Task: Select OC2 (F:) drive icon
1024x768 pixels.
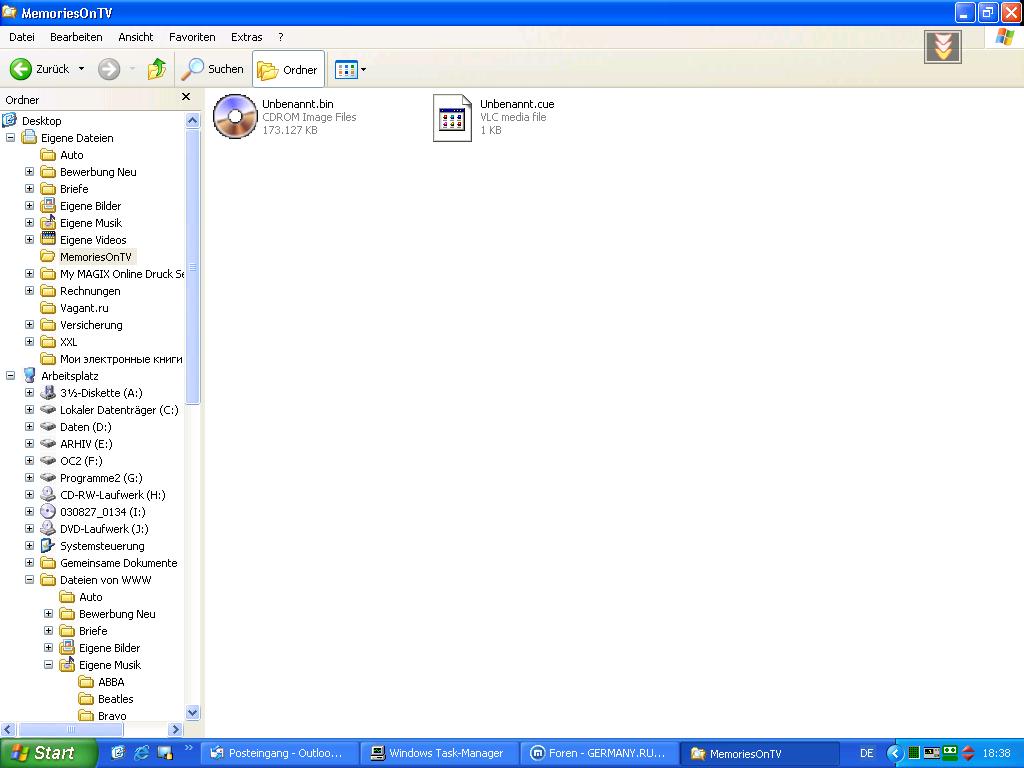Action: [x=48, y=460]
